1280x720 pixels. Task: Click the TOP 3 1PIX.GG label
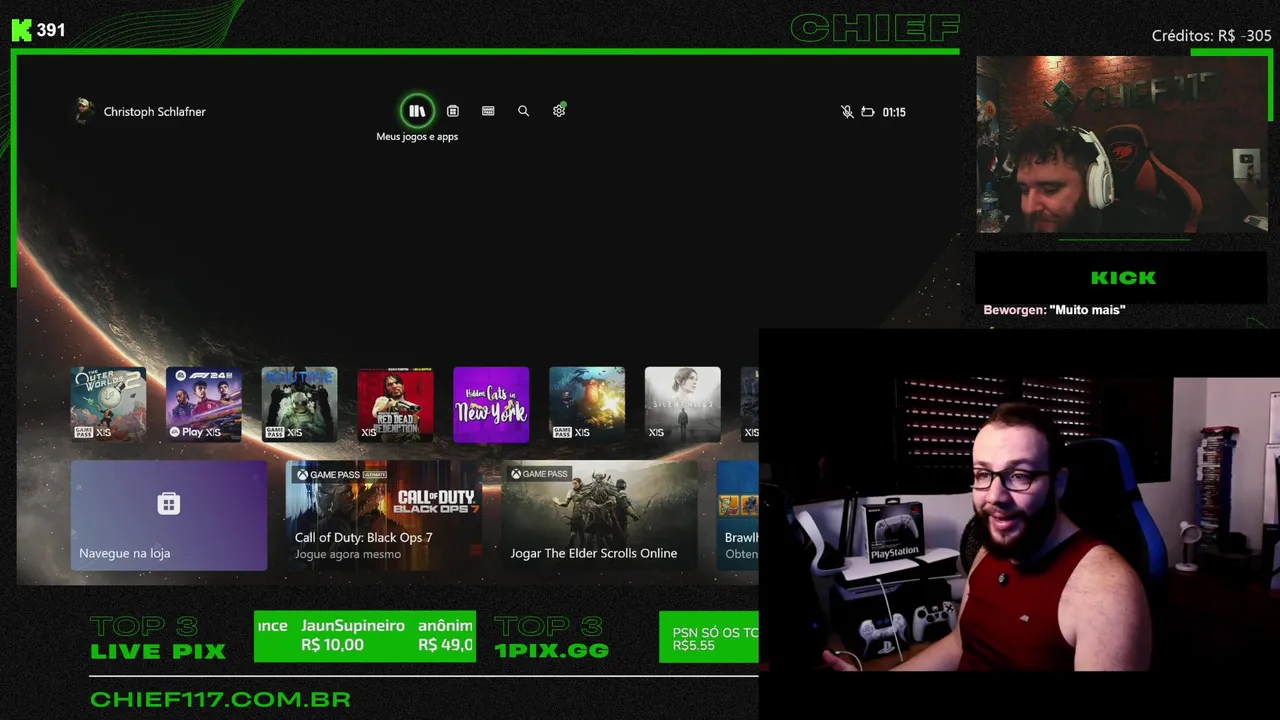click(x=552, y=639)
